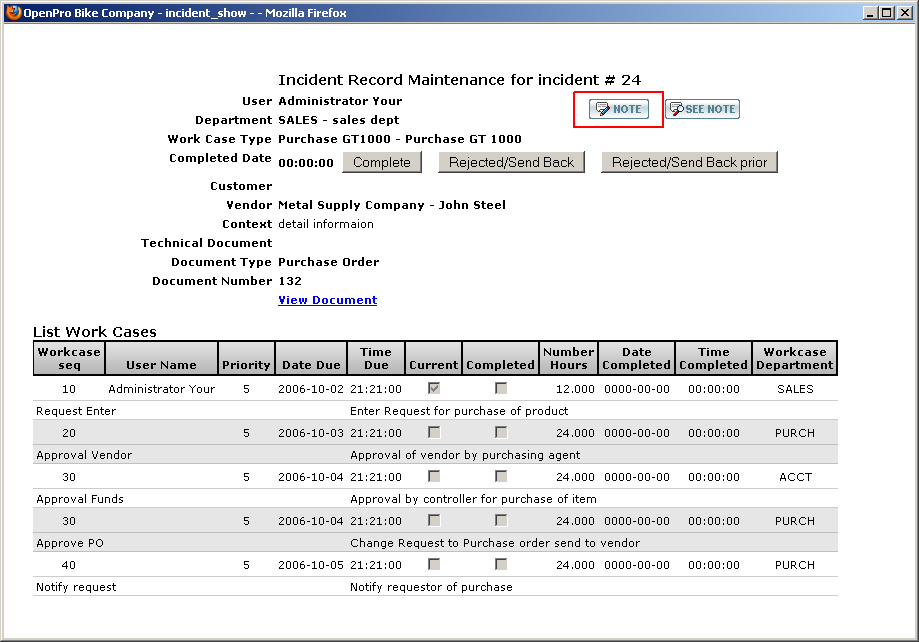
Task: Minimize the Firefox window
Action: click(x=870, y=12)
